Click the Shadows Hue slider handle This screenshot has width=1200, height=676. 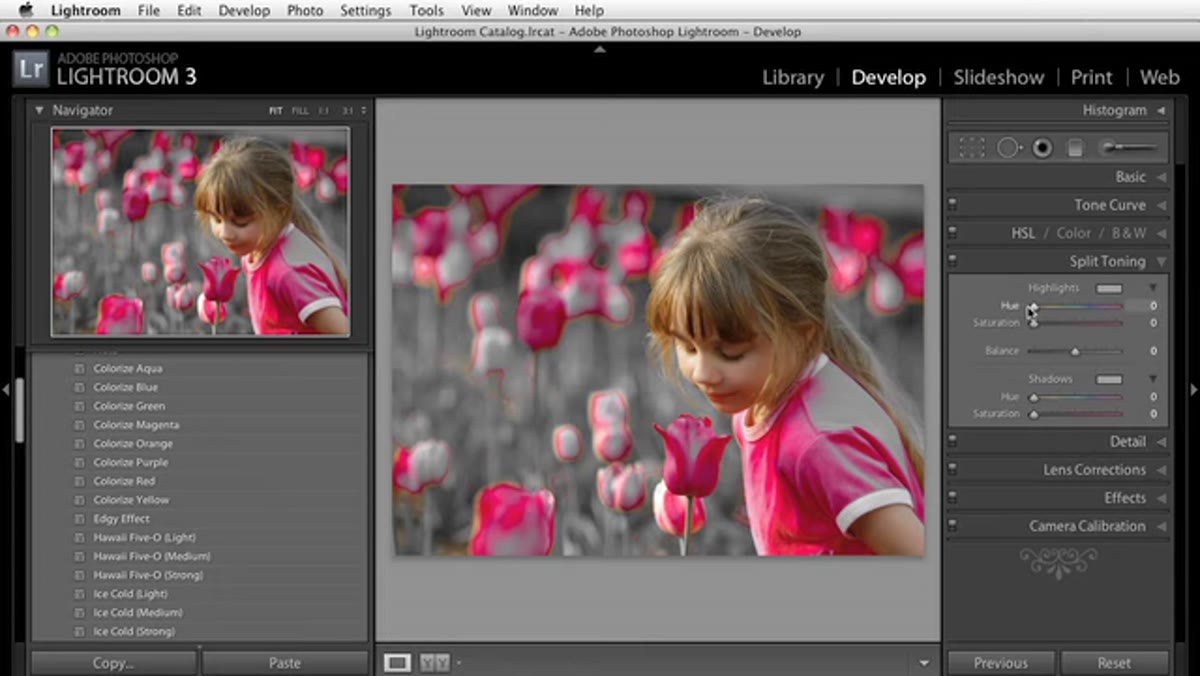[x=1033, y=398]
